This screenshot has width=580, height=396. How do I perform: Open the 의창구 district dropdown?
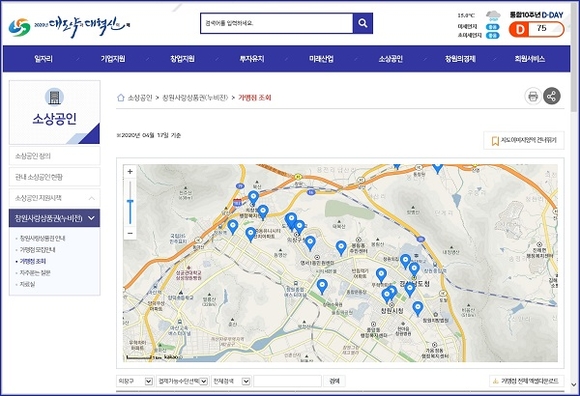click(135, 381)
